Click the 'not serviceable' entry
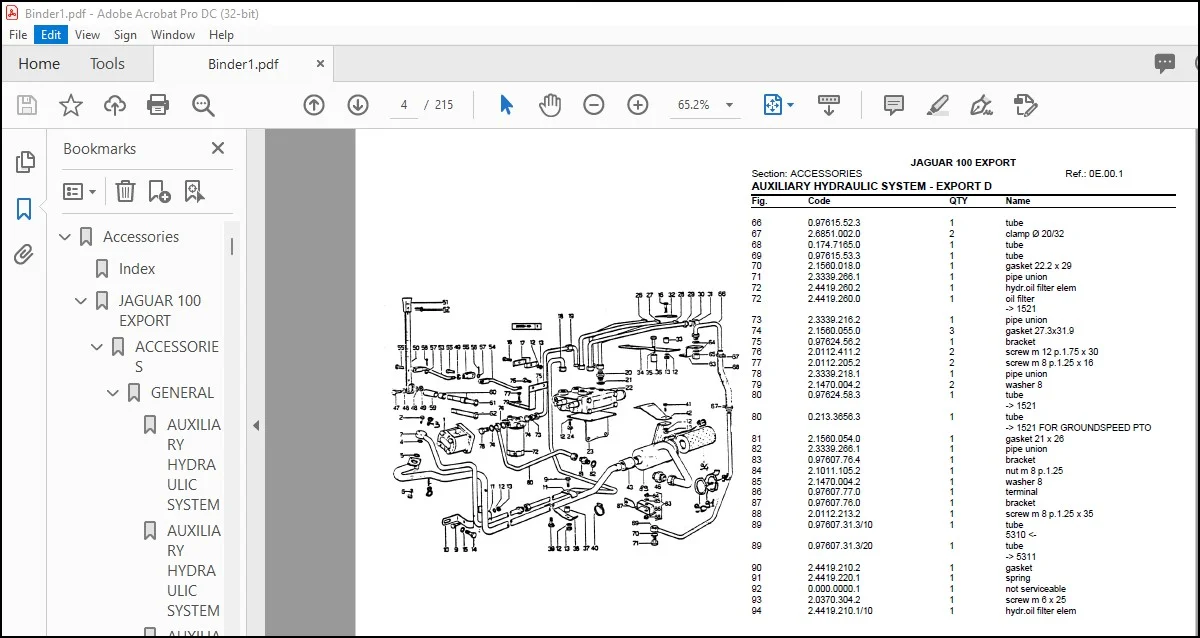The image size is (1200, 638). click(x=1036, y=589)
